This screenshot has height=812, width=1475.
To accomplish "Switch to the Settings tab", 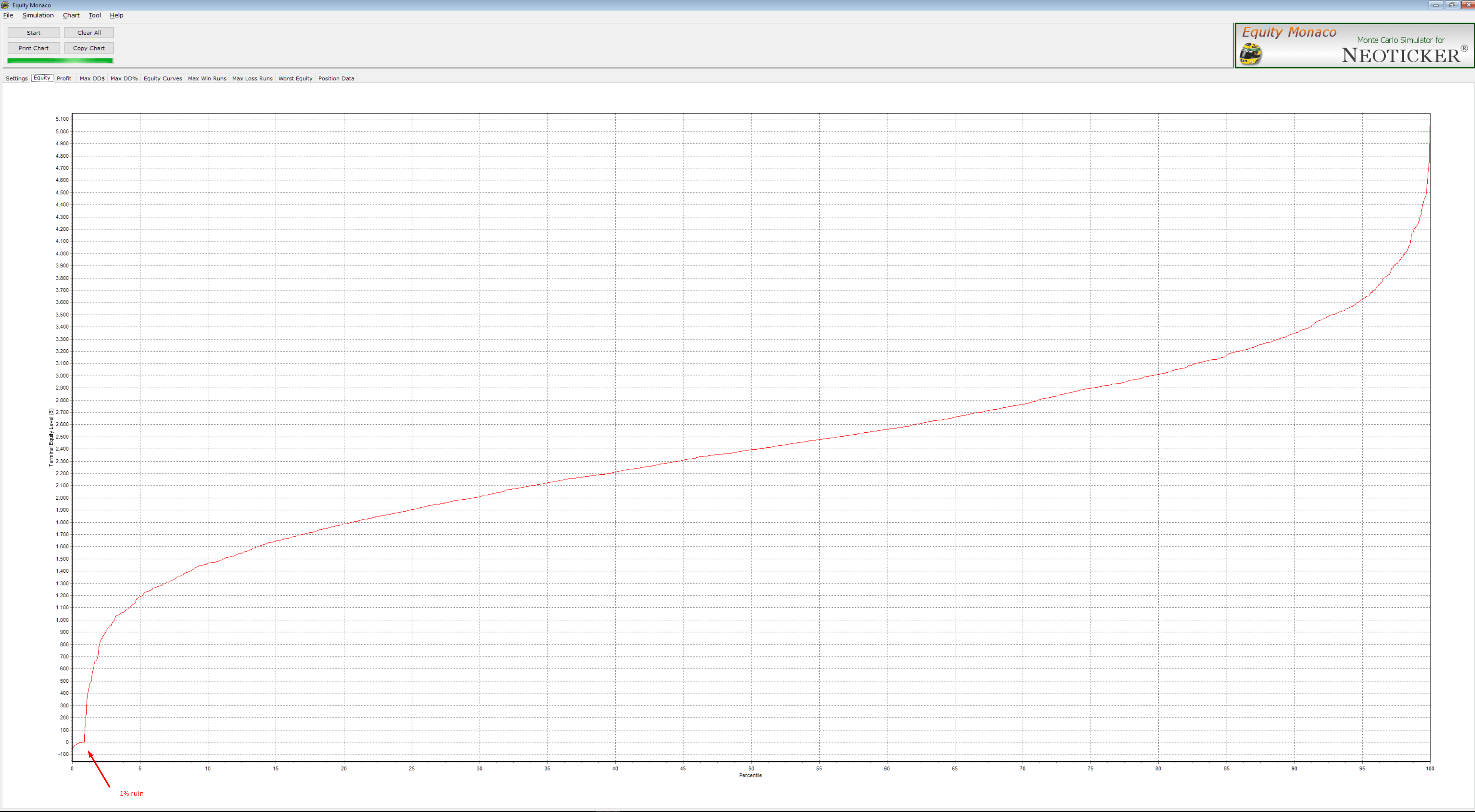I will pyautogui.click(x=17, y=78).
